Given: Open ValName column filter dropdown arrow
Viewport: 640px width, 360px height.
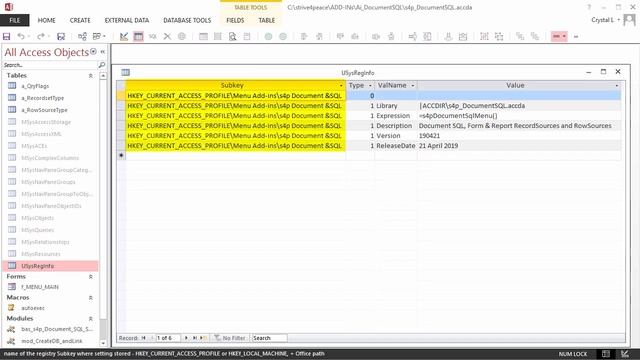Looking at the screenshot, I should (413, 85).
